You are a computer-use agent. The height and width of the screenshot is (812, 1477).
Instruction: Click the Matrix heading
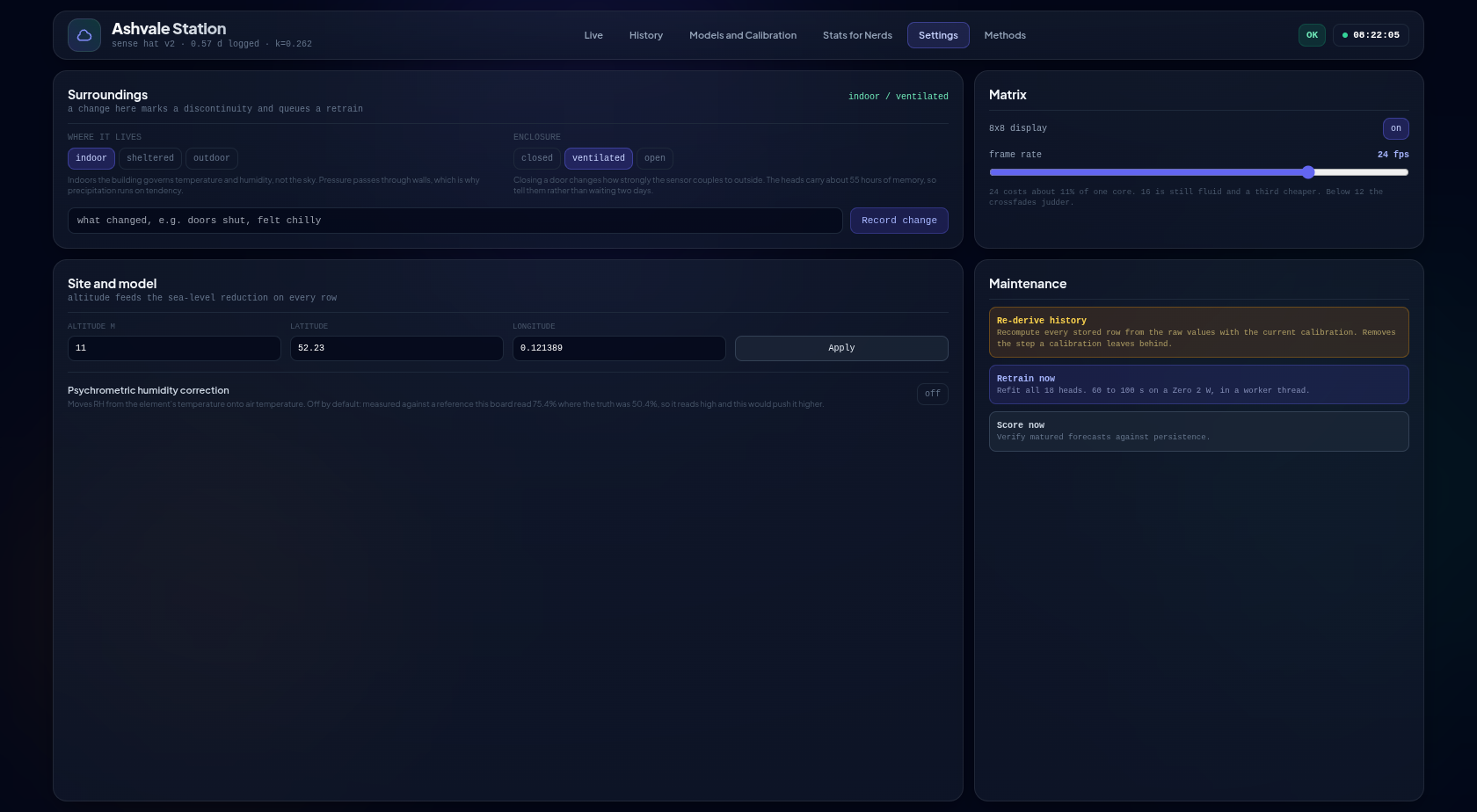click(1008, 95)
